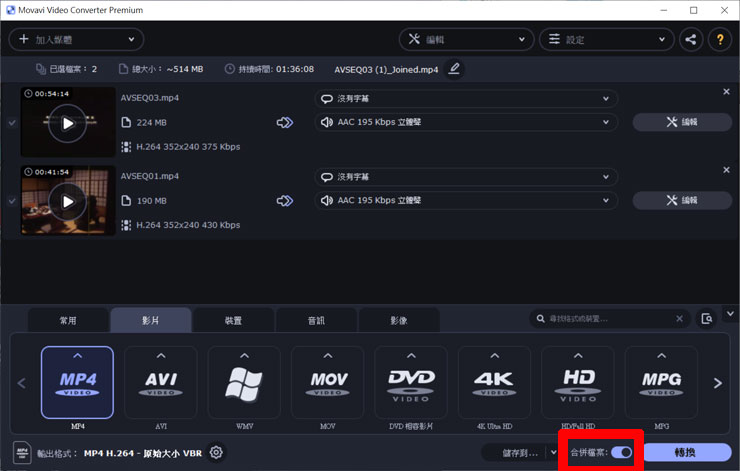Image resolution: width=740 pixels, height=471 pixels.
Task: Select the MP4 video format
Action: pos(77,382)
